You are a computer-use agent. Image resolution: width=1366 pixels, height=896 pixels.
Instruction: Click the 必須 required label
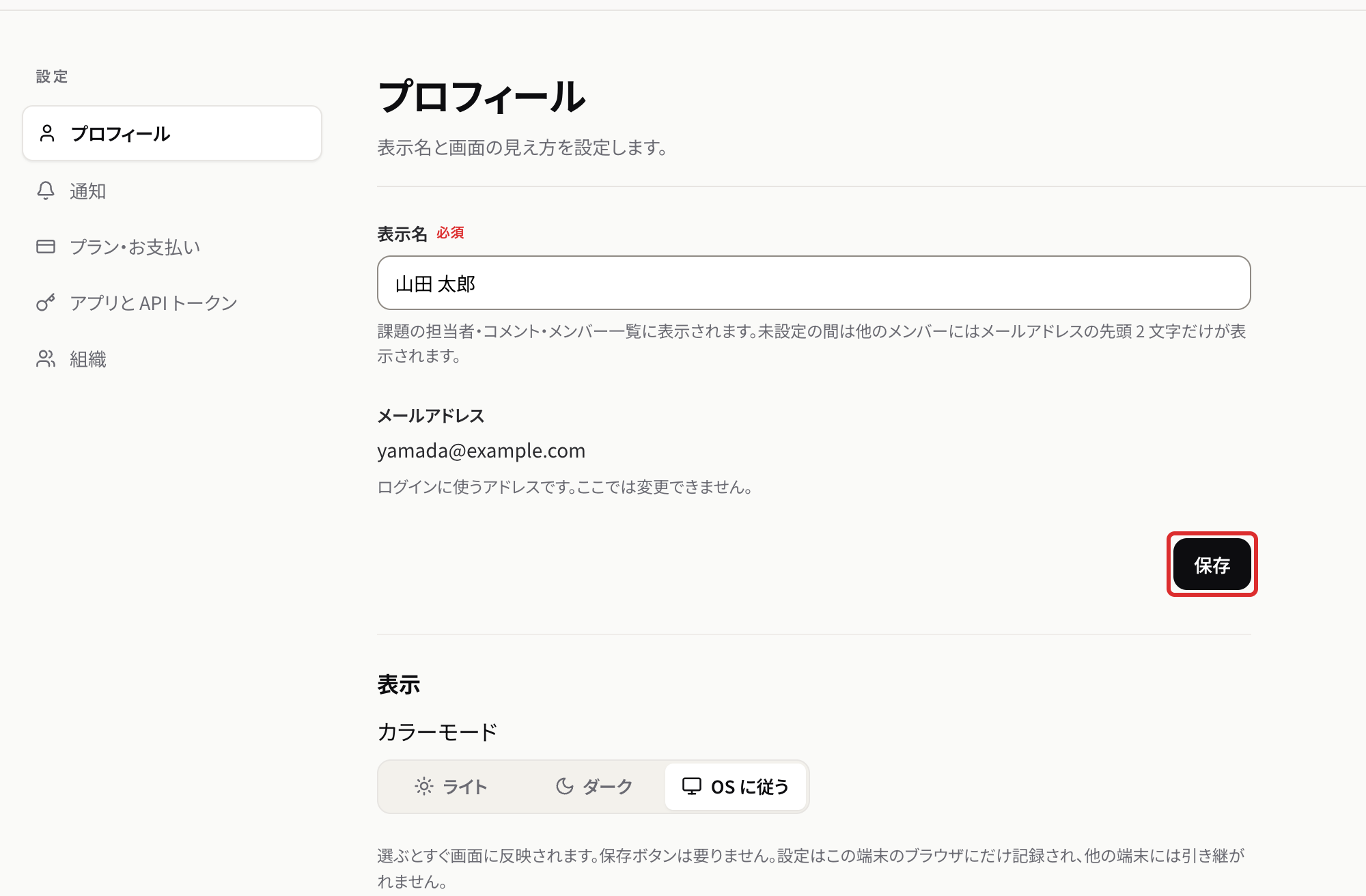(x=450, y=233)
